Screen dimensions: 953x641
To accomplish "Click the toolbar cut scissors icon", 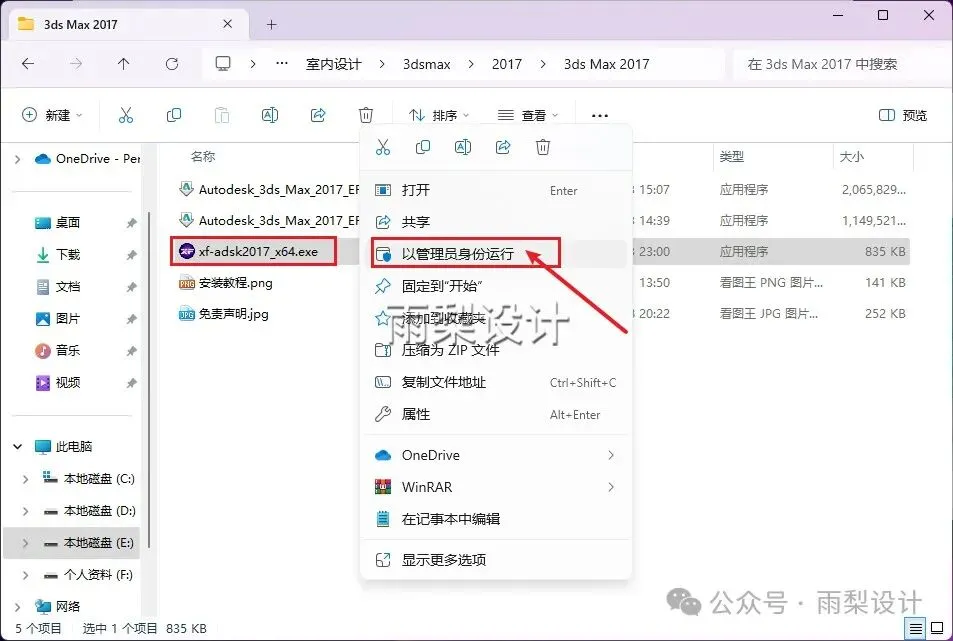I will click(x=126, y=115).
